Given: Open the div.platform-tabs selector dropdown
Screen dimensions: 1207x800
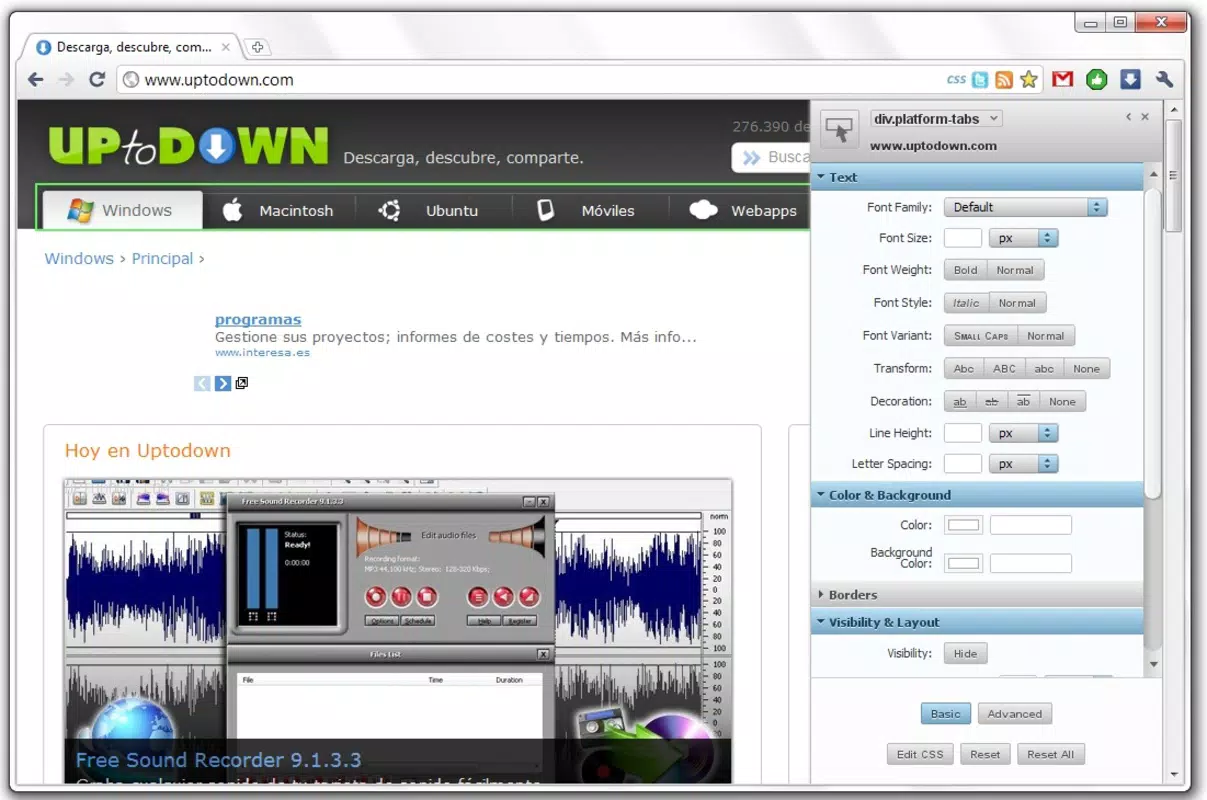Looking at the screenshot, I should point(936,118).
